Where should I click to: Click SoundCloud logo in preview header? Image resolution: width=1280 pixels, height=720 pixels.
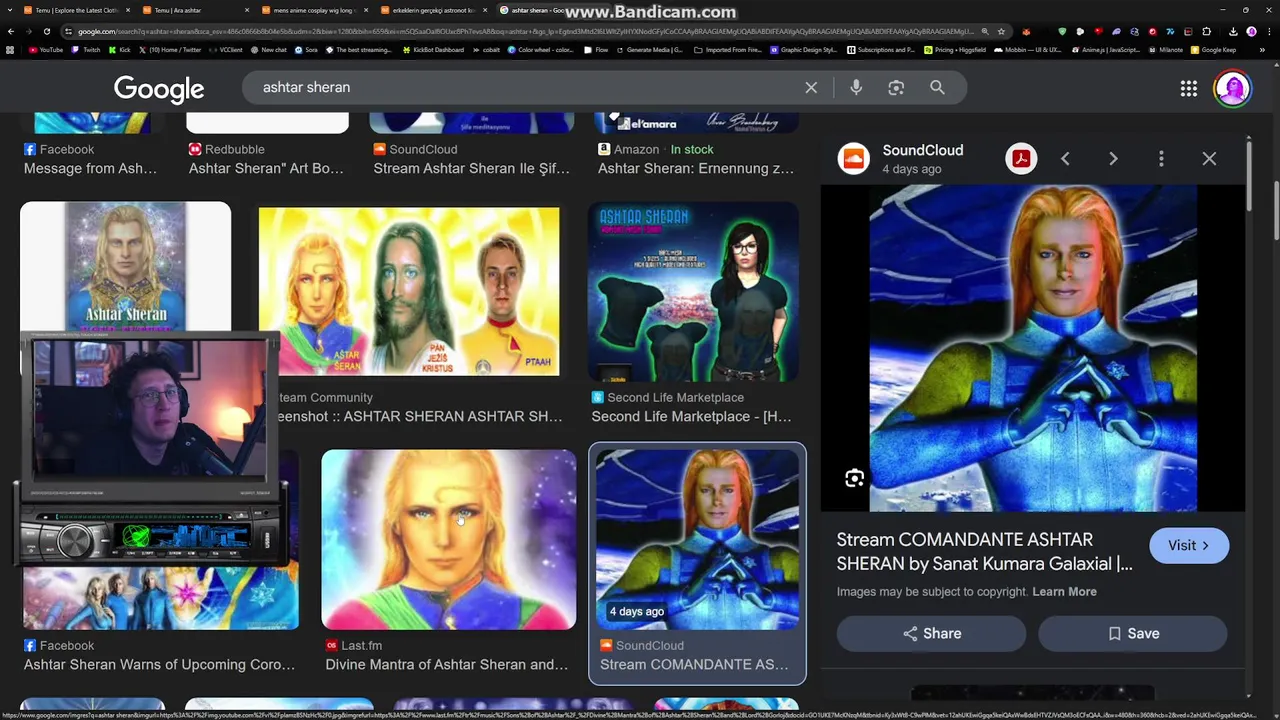(x=853, y=159)
